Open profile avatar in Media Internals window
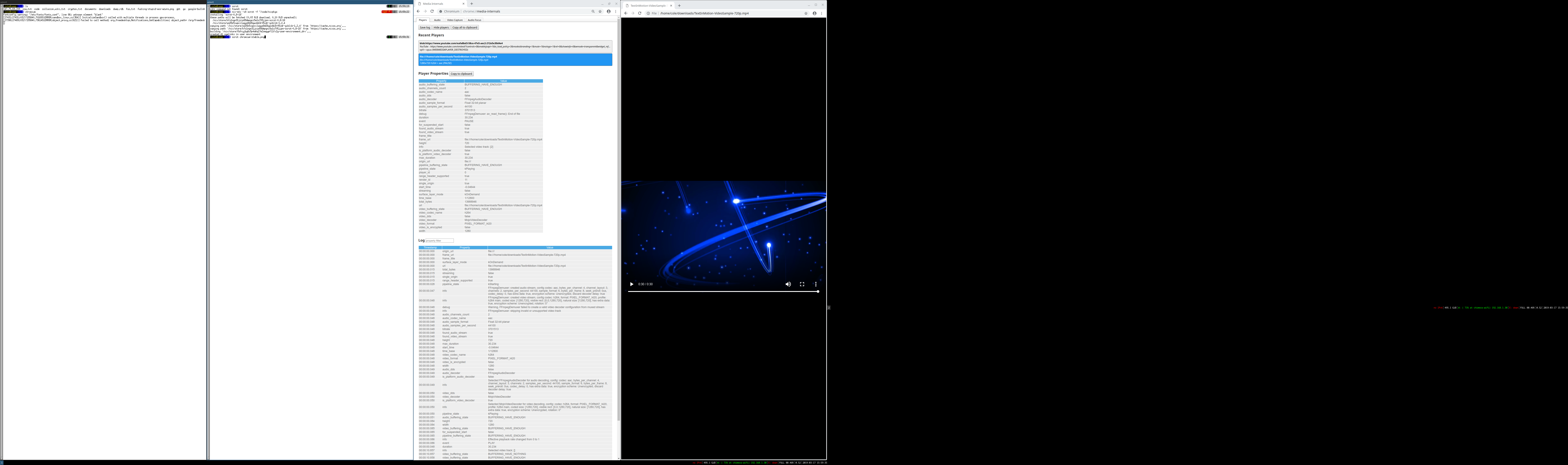This screenshot has height=465, width=1568. coord(609,12)
